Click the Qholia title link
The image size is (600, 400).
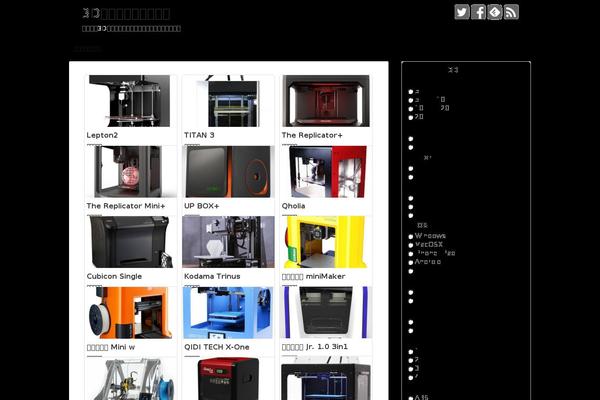(x=293, y=206)
